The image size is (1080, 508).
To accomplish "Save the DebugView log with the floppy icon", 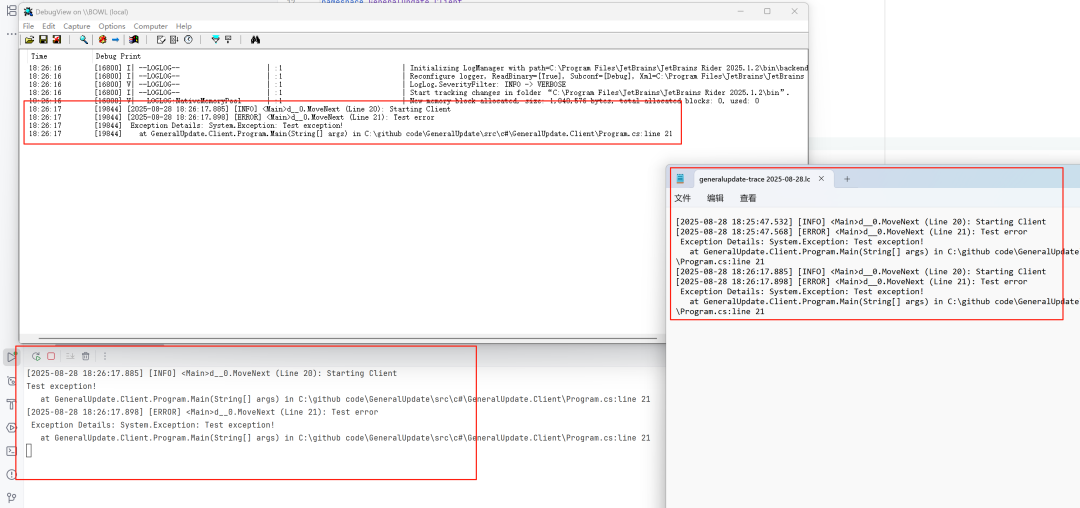I will pyautogui.click(x=43, y=40).
